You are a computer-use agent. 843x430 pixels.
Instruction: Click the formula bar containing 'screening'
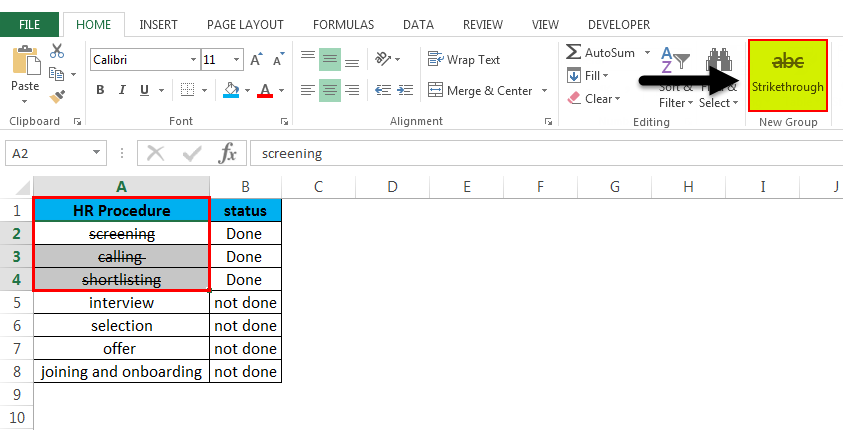[540, 154]
